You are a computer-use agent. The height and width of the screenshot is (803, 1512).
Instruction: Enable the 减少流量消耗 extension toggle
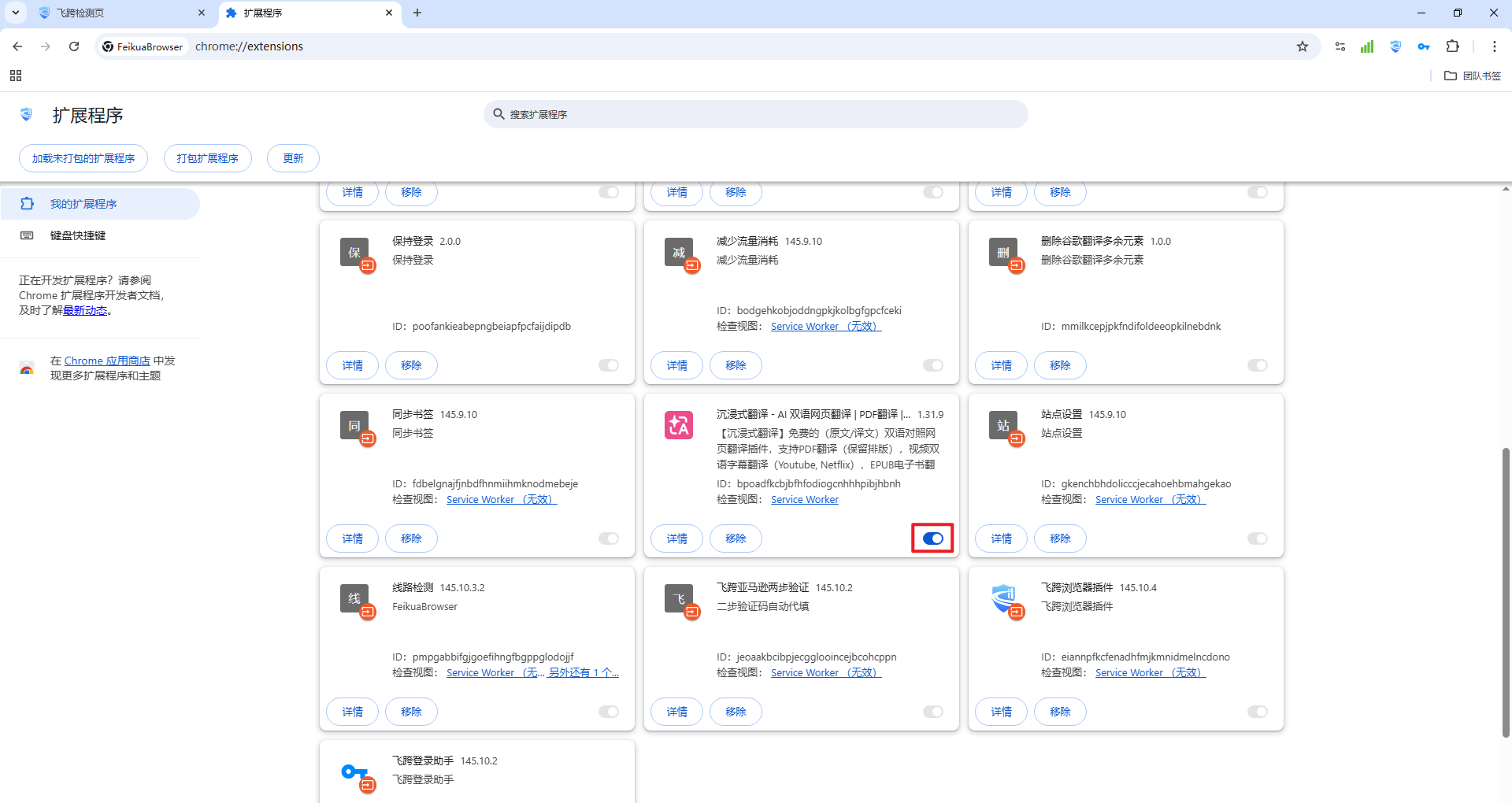933,365
